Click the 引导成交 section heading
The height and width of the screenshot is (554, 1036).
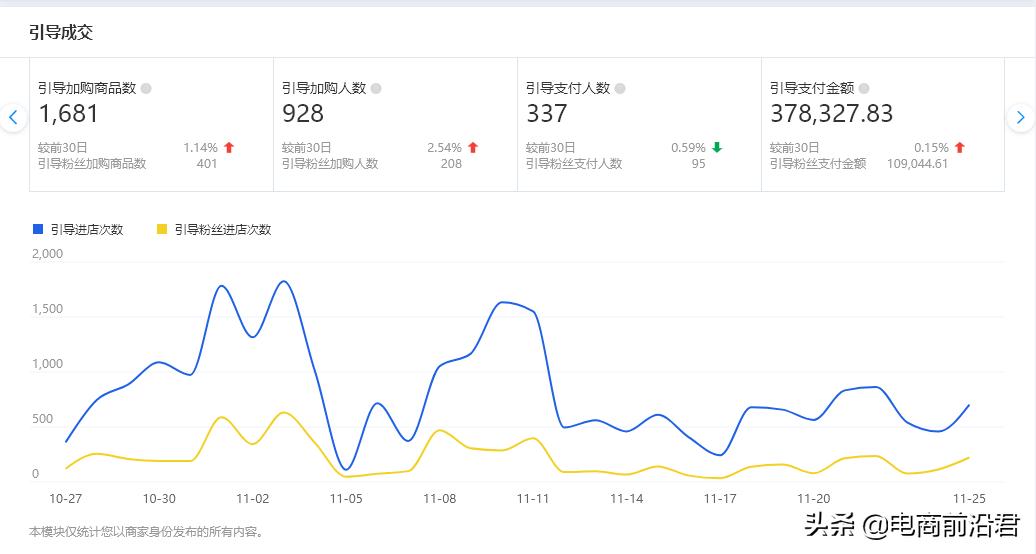[61, 32]
